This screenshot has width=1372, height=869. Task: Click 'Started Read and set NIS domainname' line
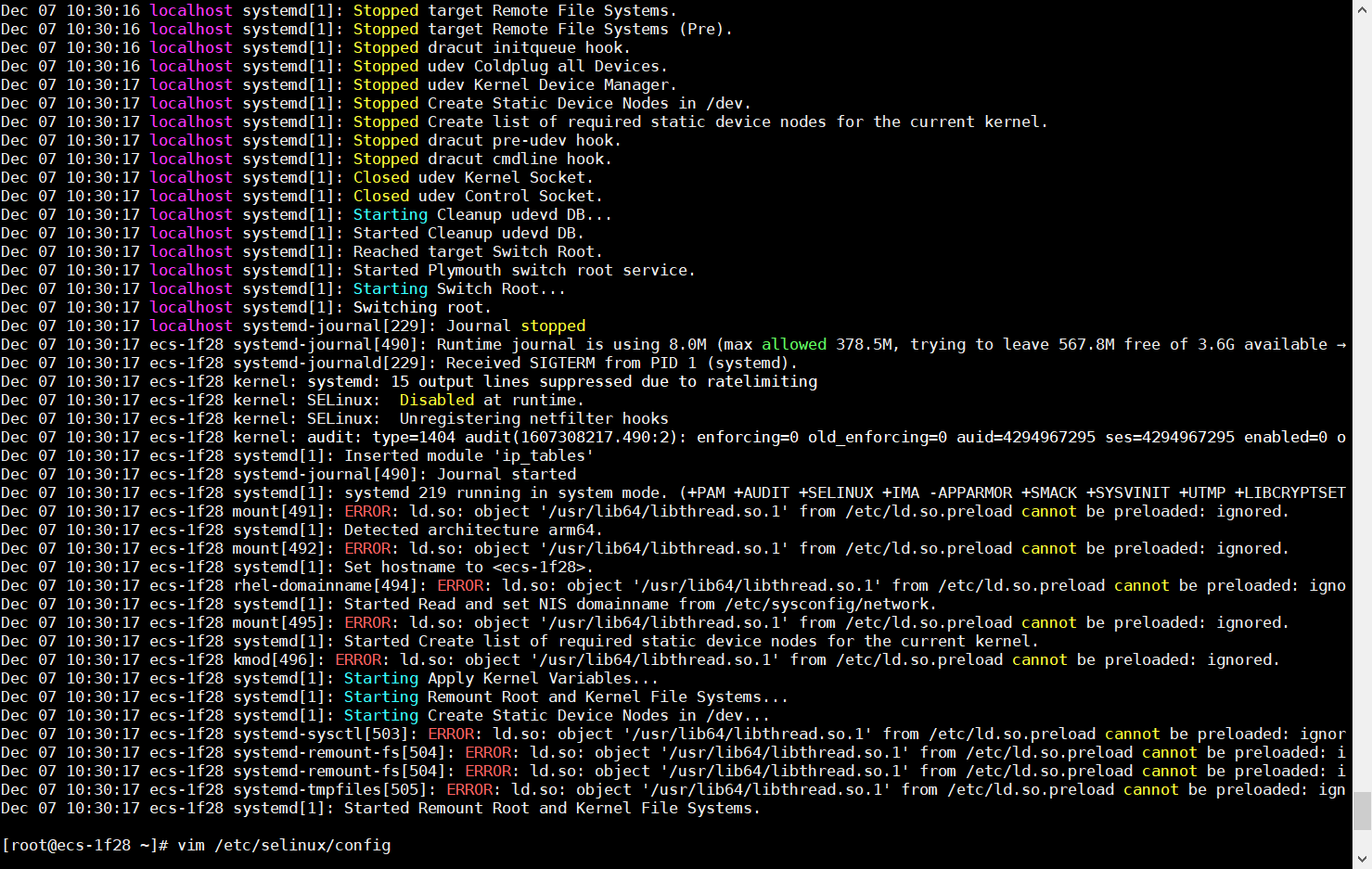pyautogui.click(x=468, y=604)
